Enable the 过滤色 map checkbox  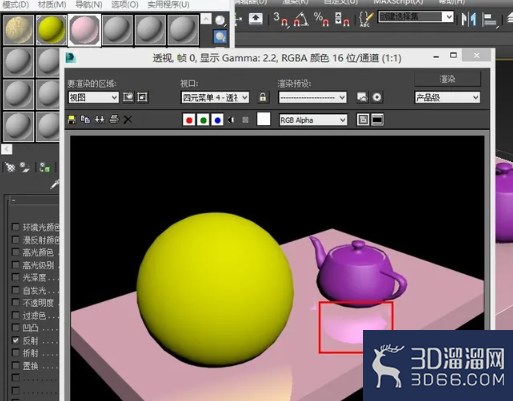[x=15, y=315]
